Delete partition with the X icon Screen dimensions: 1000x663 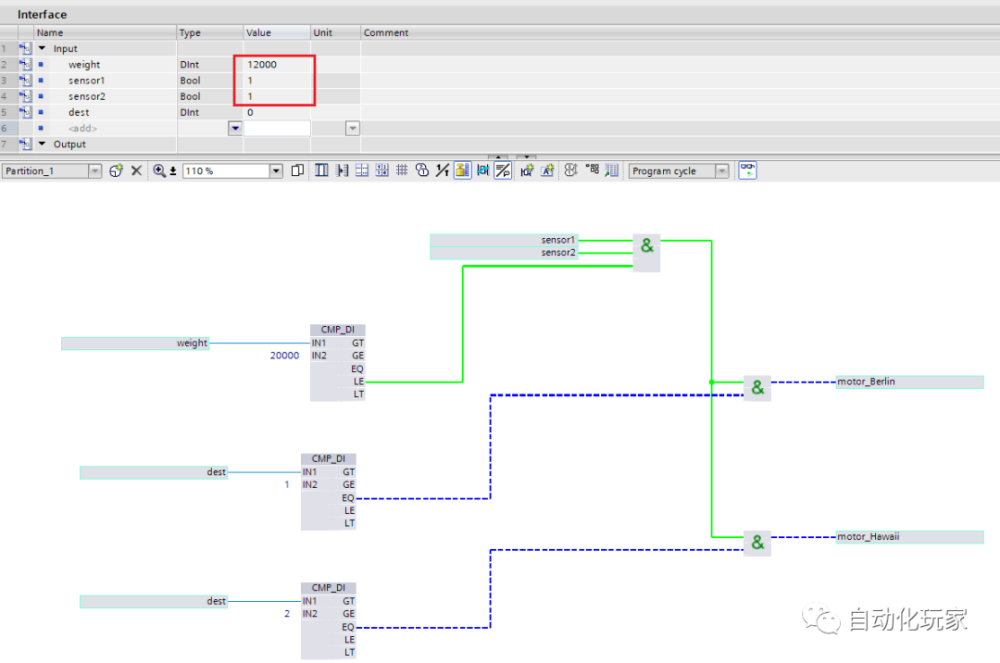pyautogui.click(x=136, y=171)
